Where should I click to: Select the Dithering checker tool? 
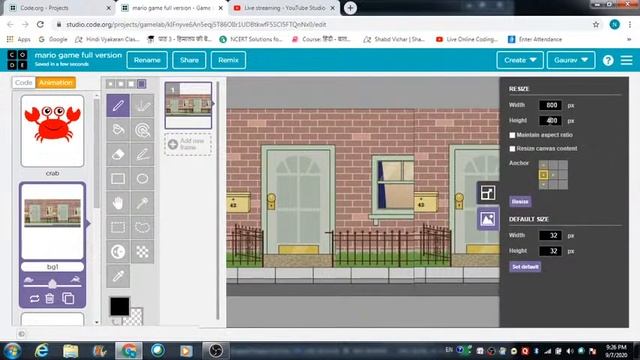[142, 251]
